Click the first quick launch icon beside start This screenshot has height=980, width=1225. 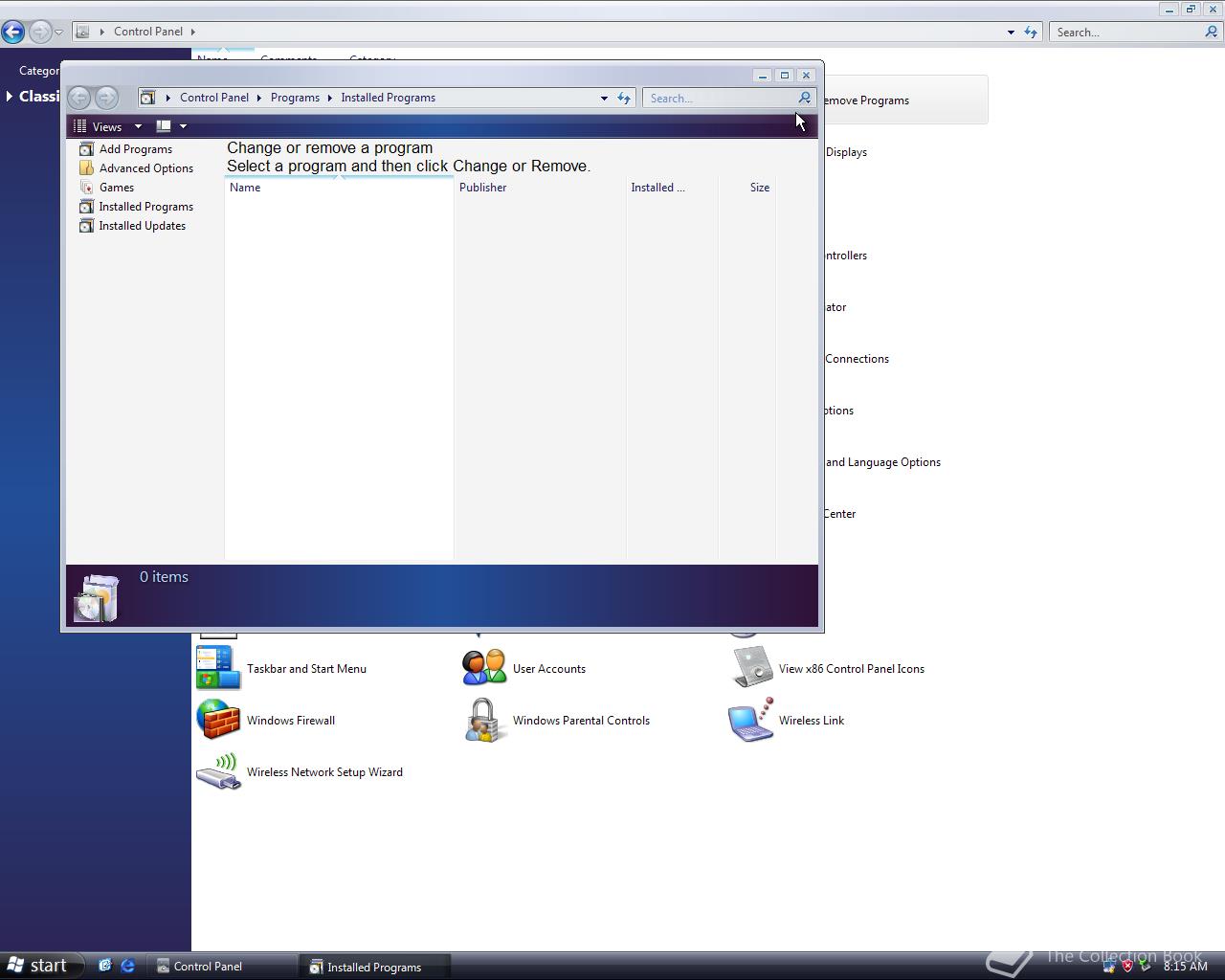pos(104,966)
